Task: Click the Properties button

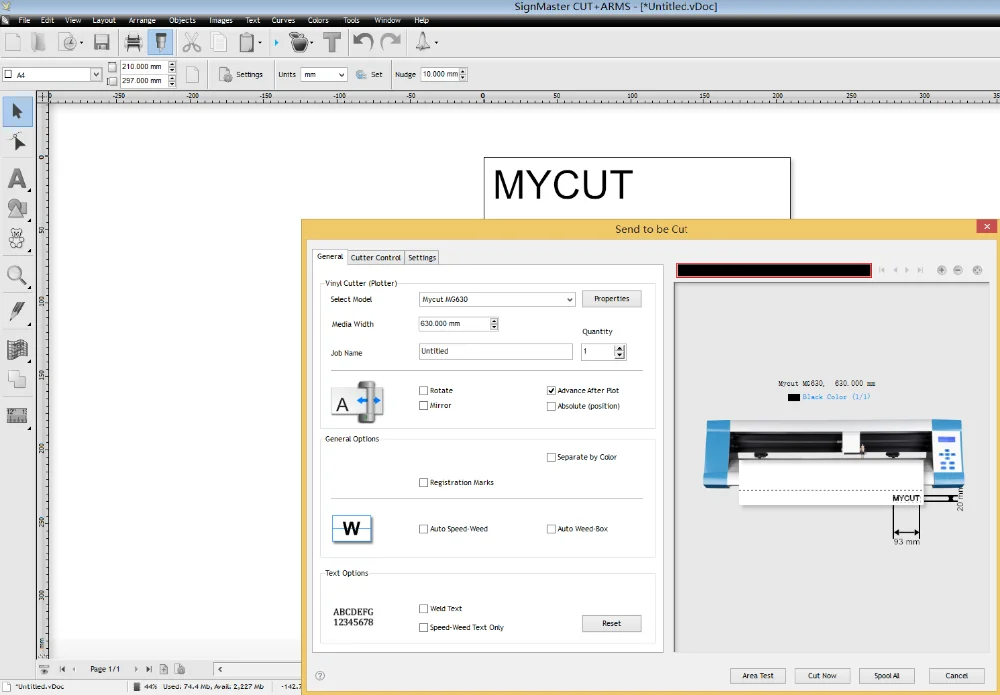Action: (611, 299)
